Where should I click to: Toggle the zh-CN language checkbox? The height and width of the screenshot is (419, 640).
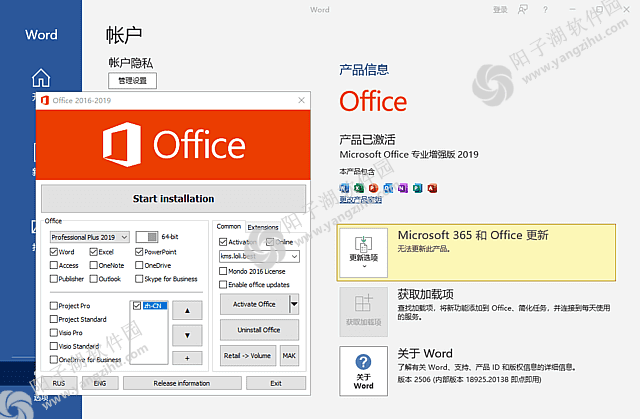click(x=137, y=306)
